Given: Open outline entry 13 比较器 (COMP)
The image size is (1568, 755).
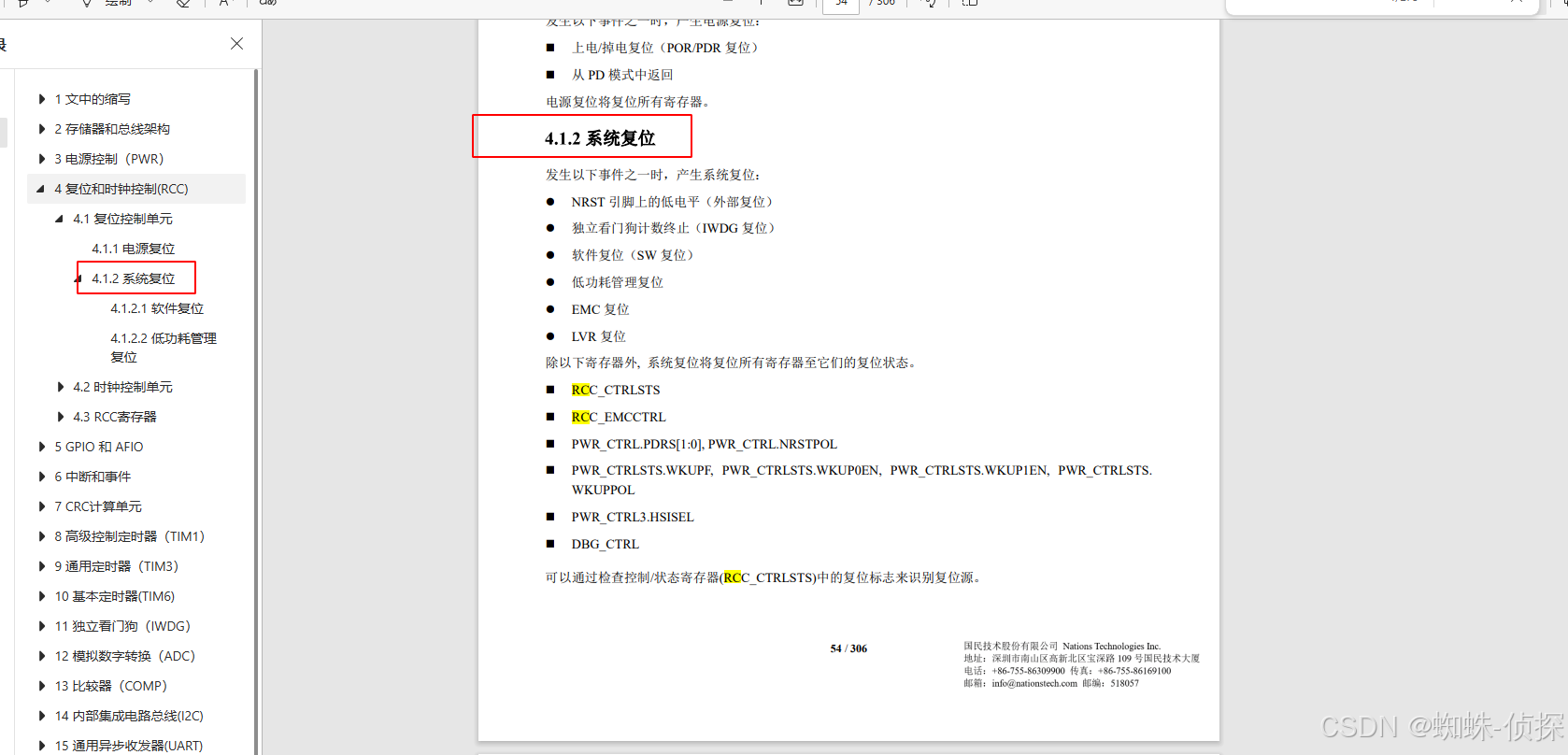Looking at the screenshot, I should [x=110, y=686].
